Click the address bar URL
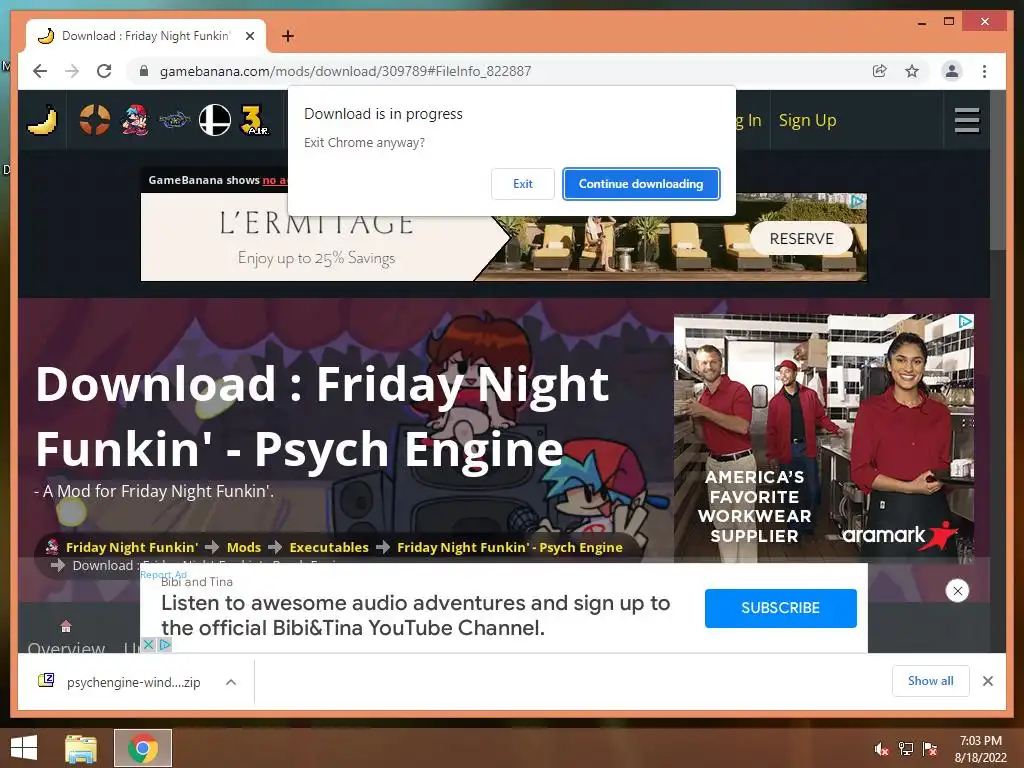The width and height of the screenshot is (1024, 768). [x=345, y=71]
